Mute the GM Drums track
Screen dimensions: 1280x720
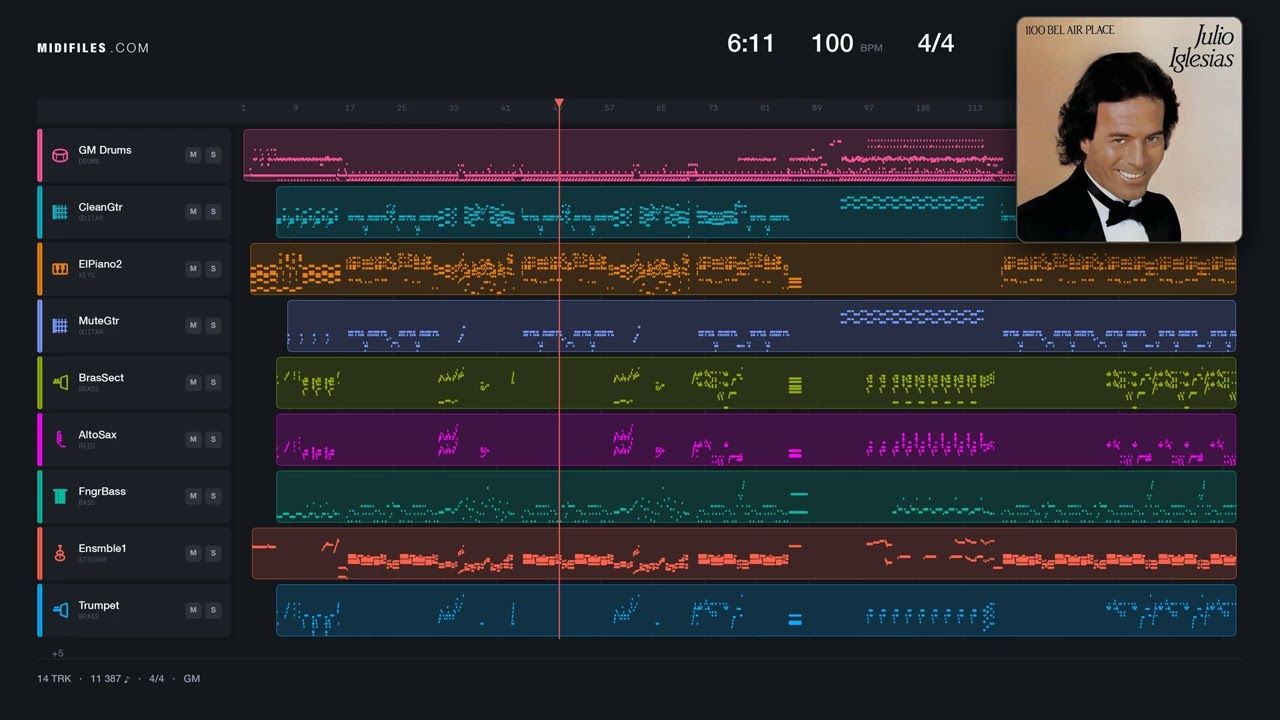click(193, 155)
